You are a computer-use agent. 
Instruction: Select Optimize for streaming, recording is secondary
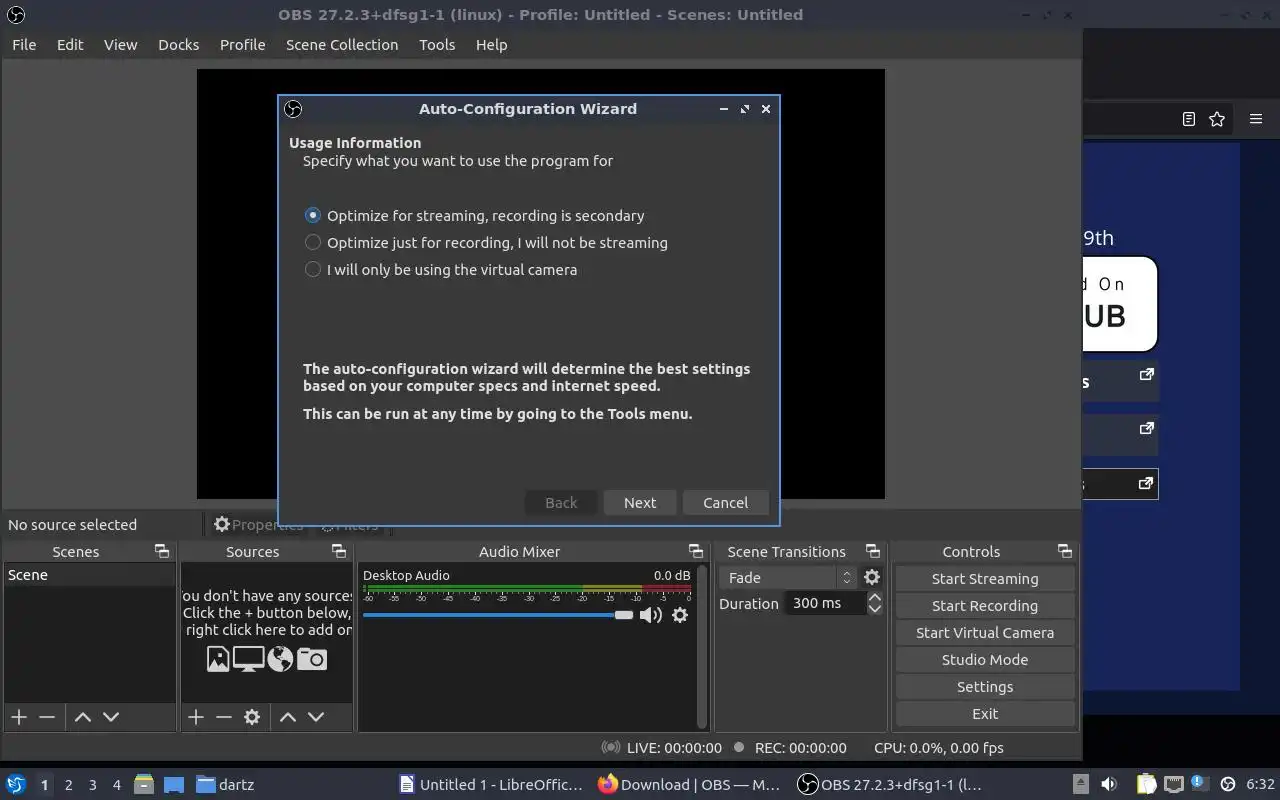click(x=474, y=215)
